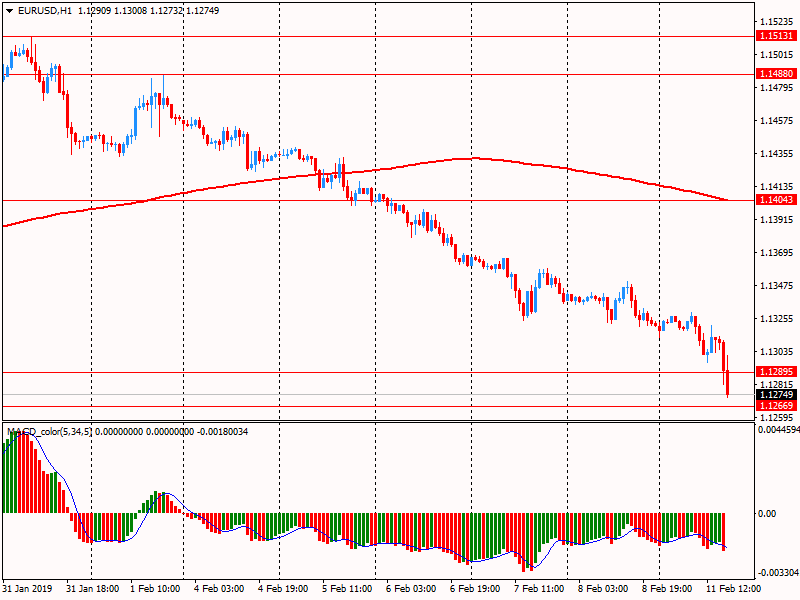The image size is (800, 600).
Task: Click the 31 Jan 2019 date label
Action: click(x=28, y=588)
